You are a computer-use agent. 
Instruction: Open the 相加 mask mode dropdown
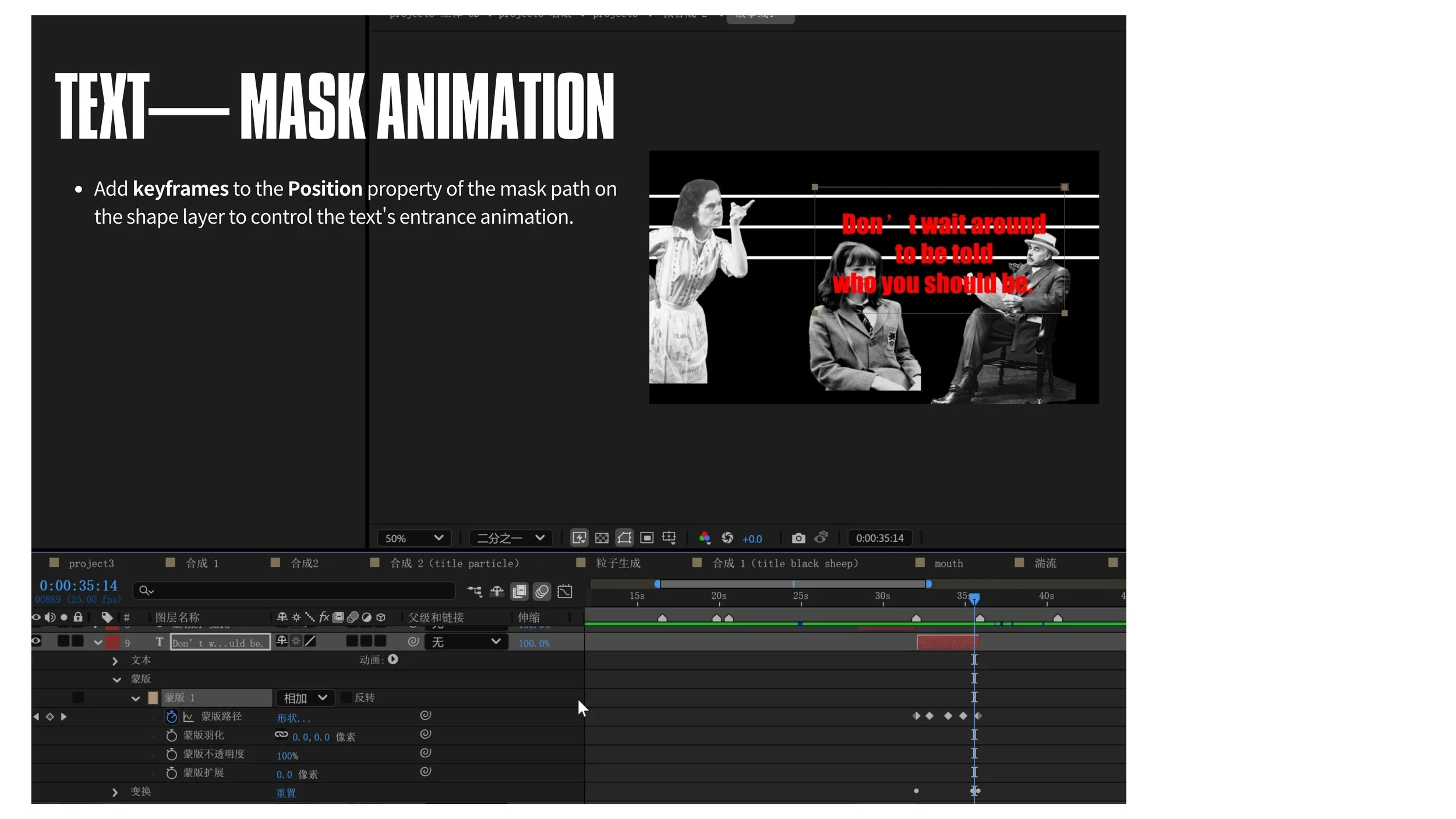[305, 698]
